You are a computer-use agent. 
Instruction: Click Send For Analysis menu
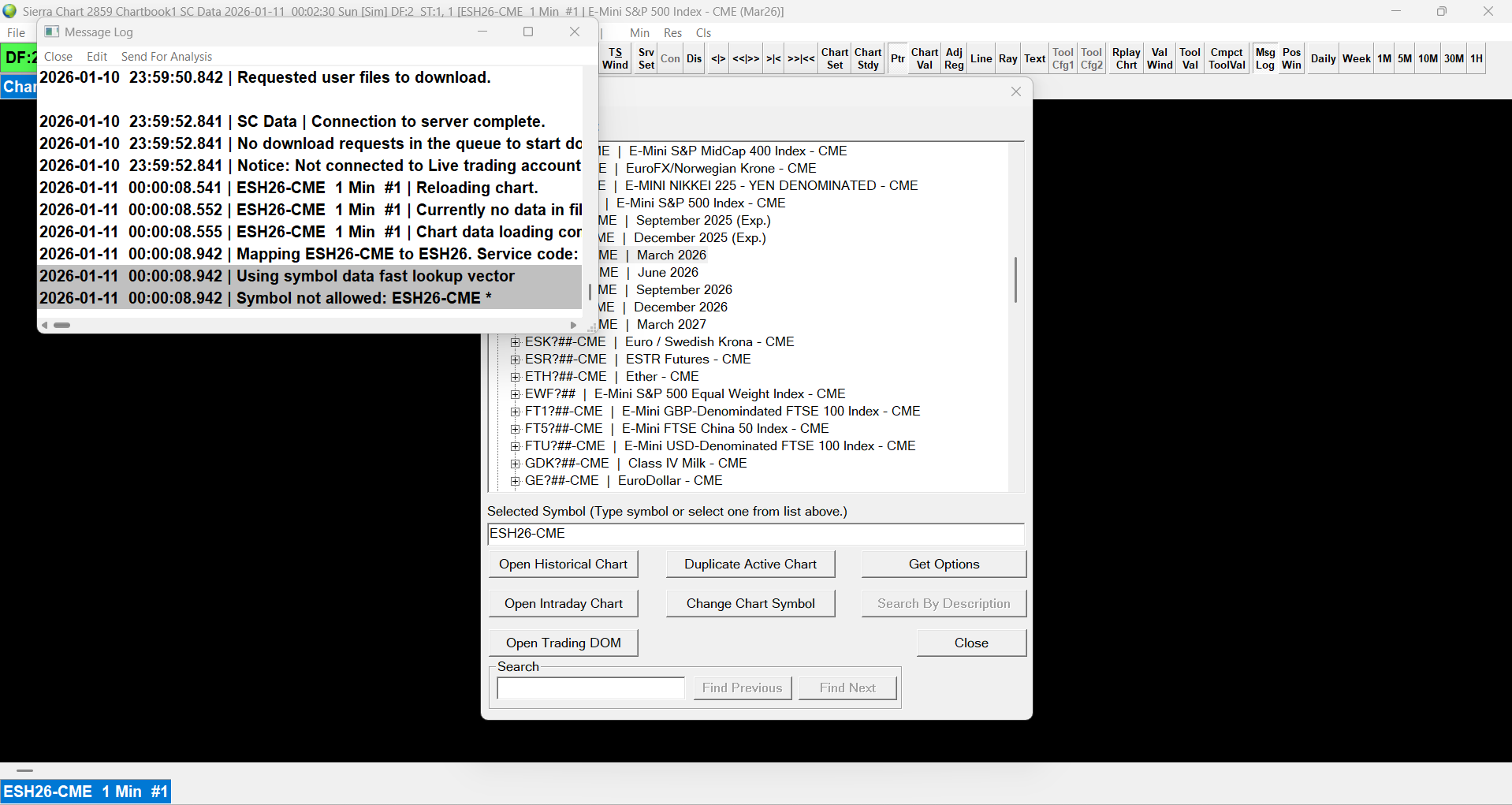tap(166, 57)
